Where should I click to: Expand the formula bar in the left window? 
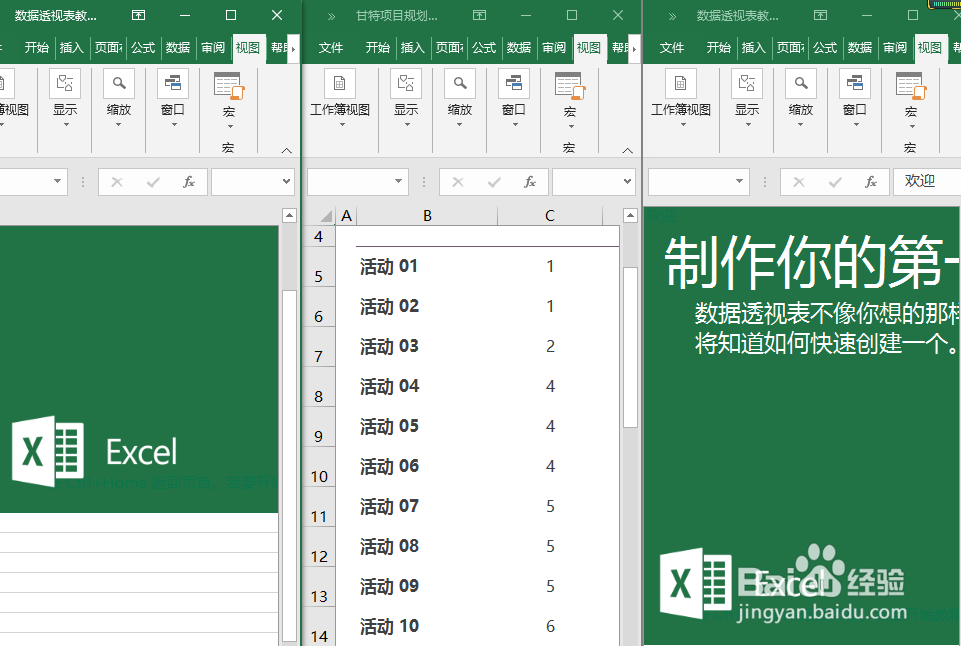[286, 181]
